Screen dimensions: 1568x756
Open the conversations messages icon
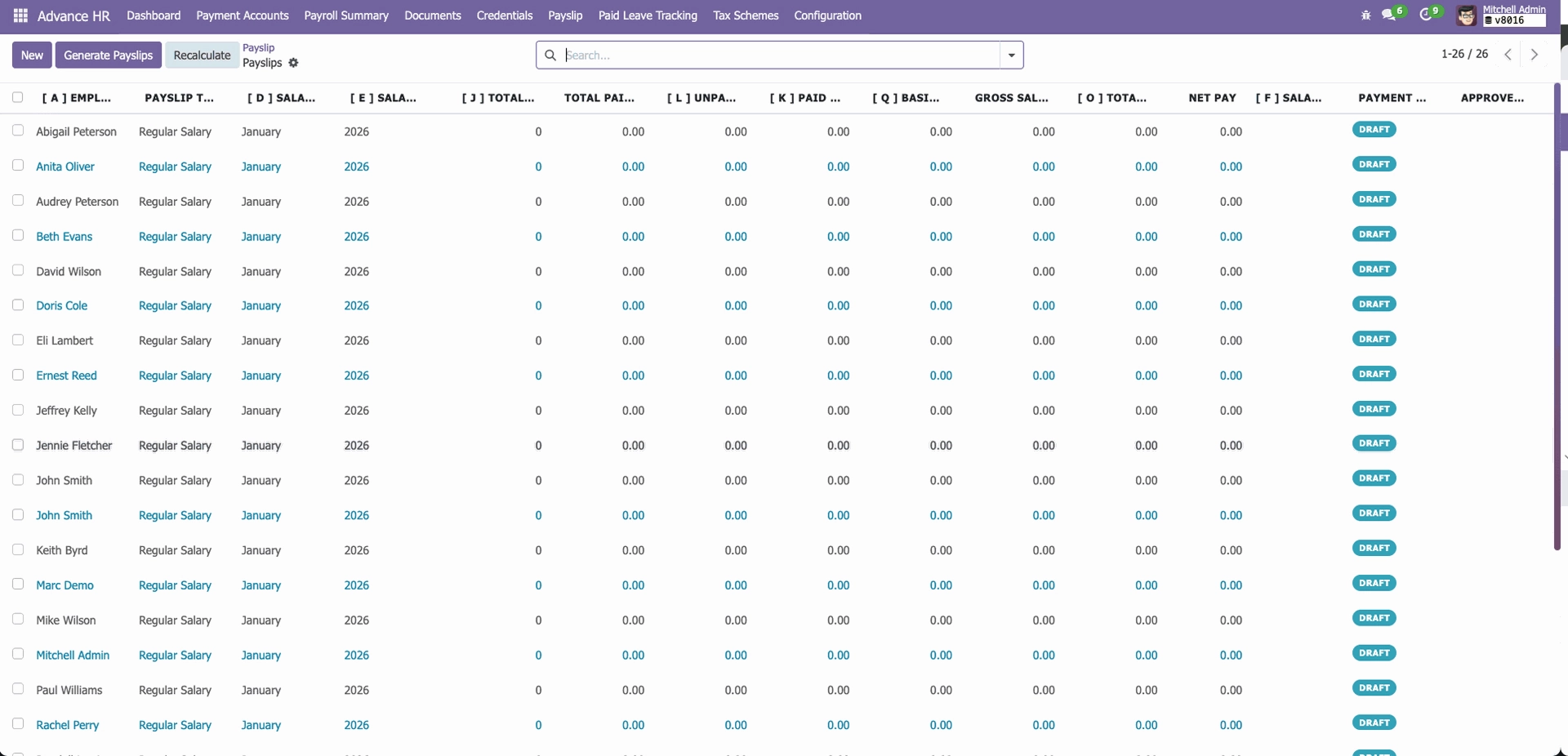tap(1389, 16)
